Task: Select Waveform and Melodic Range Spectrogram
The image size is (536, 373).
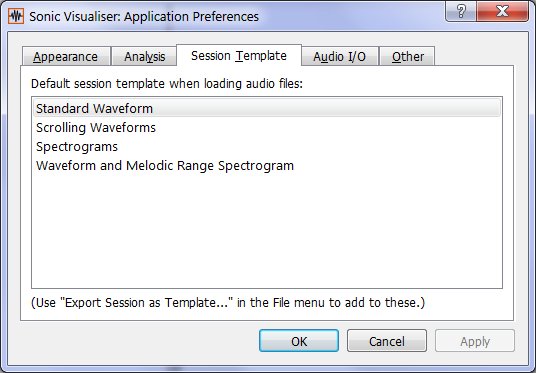Action: click(x=267, y=166)
